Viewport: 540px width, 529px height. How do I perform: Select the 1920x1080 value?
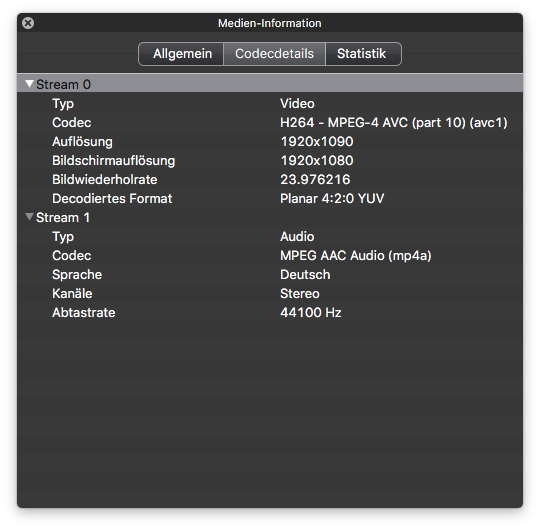(x=317, y=160)
